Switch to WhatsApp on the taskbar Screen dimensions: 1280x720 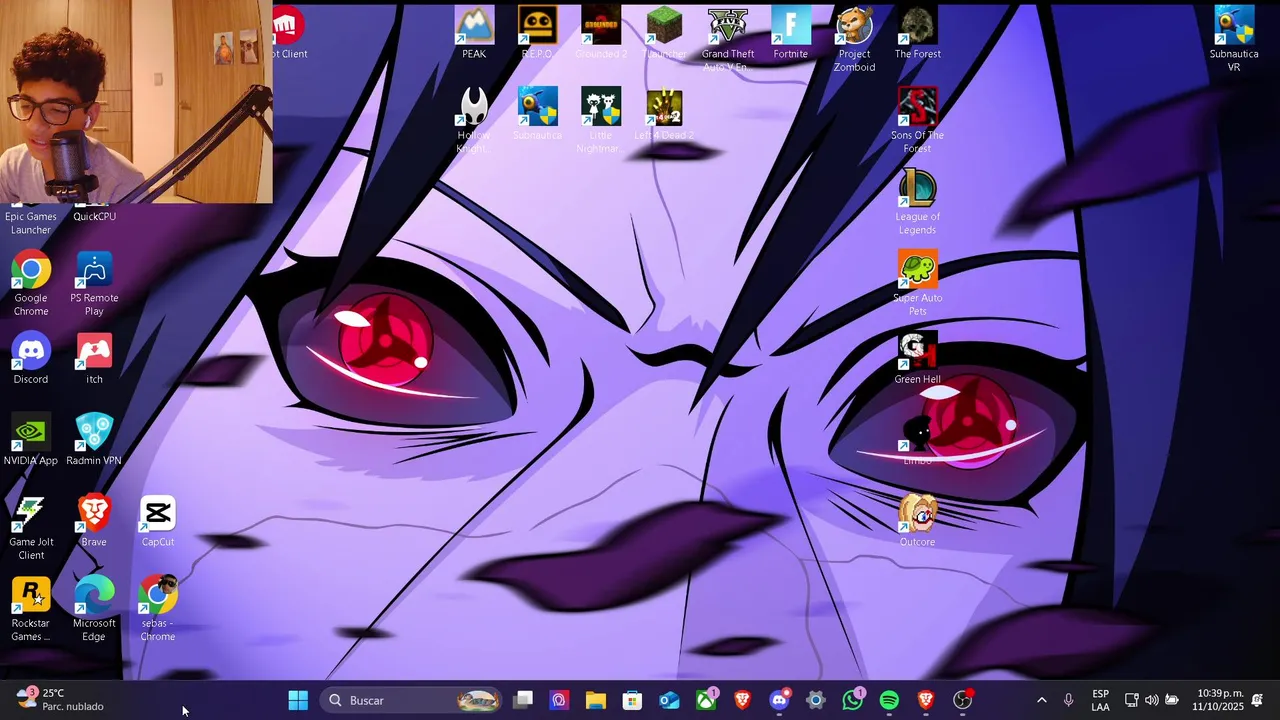(x=852, y=700)
